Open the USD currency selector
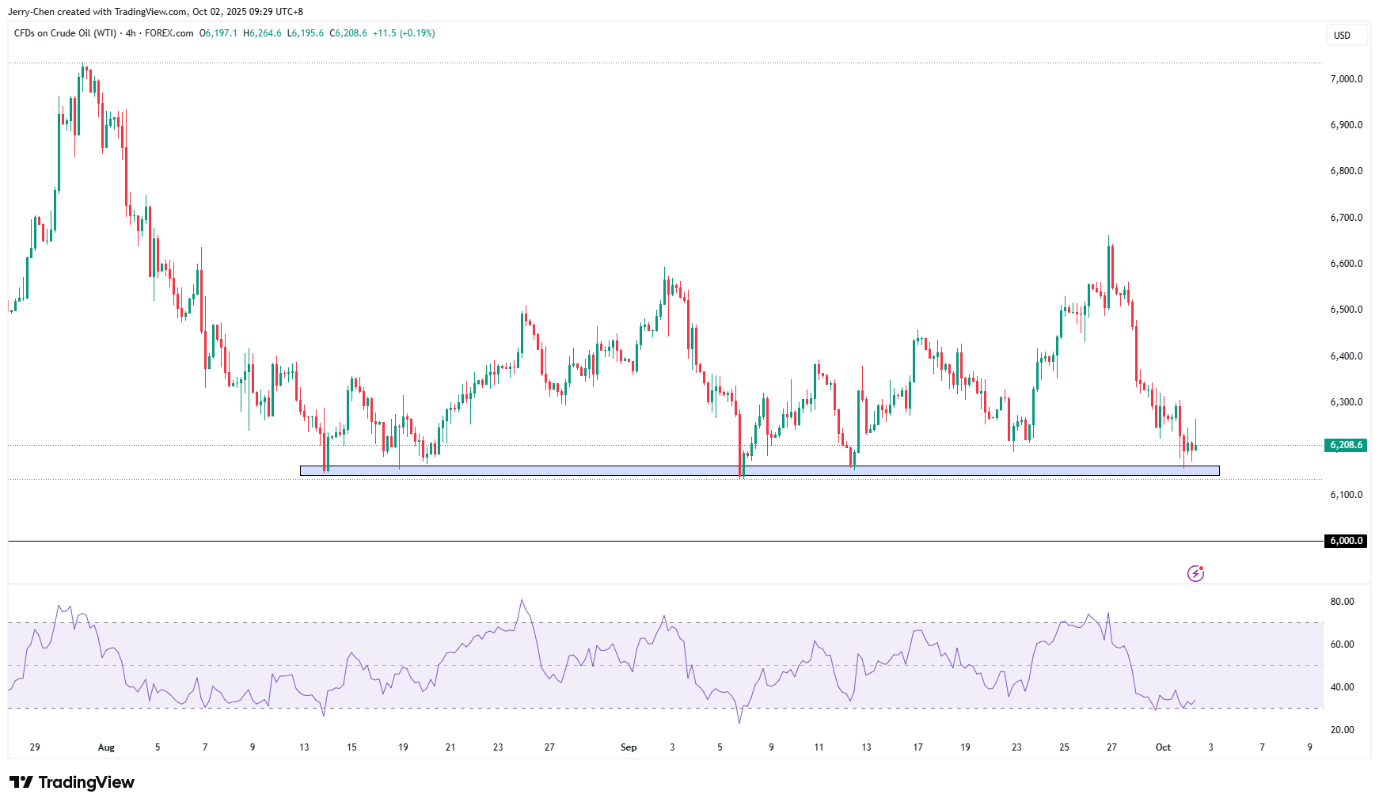Image resolution: width=1379 pixels, height=806 pixels. click(x=1341, y=36)
